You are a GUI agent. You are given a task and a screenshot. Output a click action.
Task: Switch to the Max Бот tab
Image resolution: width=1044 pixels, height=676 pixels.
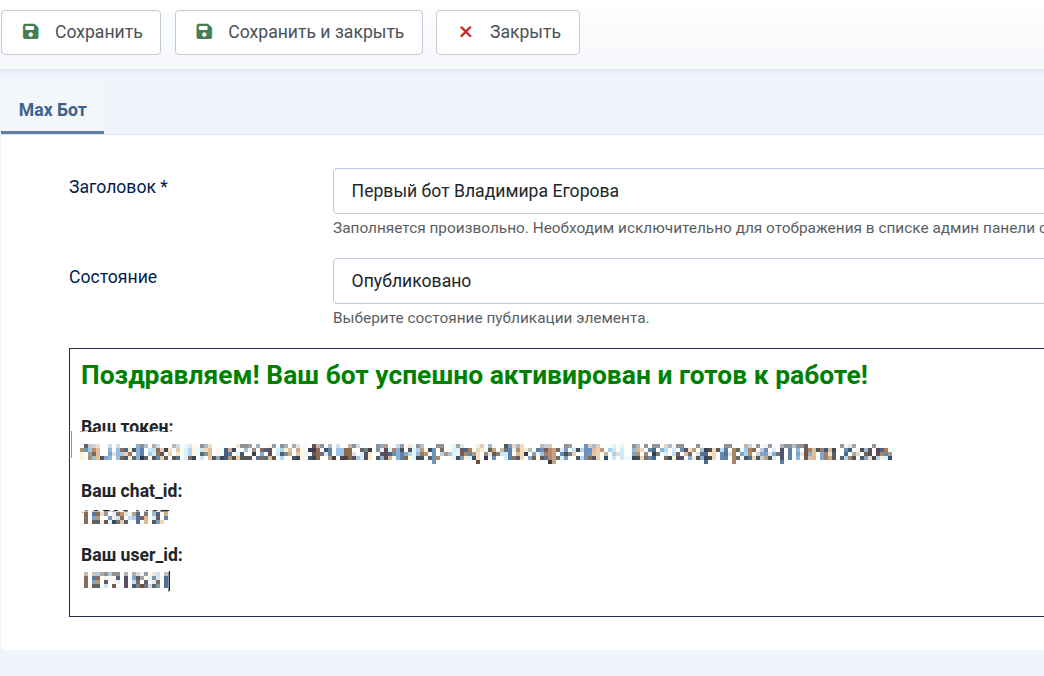tap(53, 110)
